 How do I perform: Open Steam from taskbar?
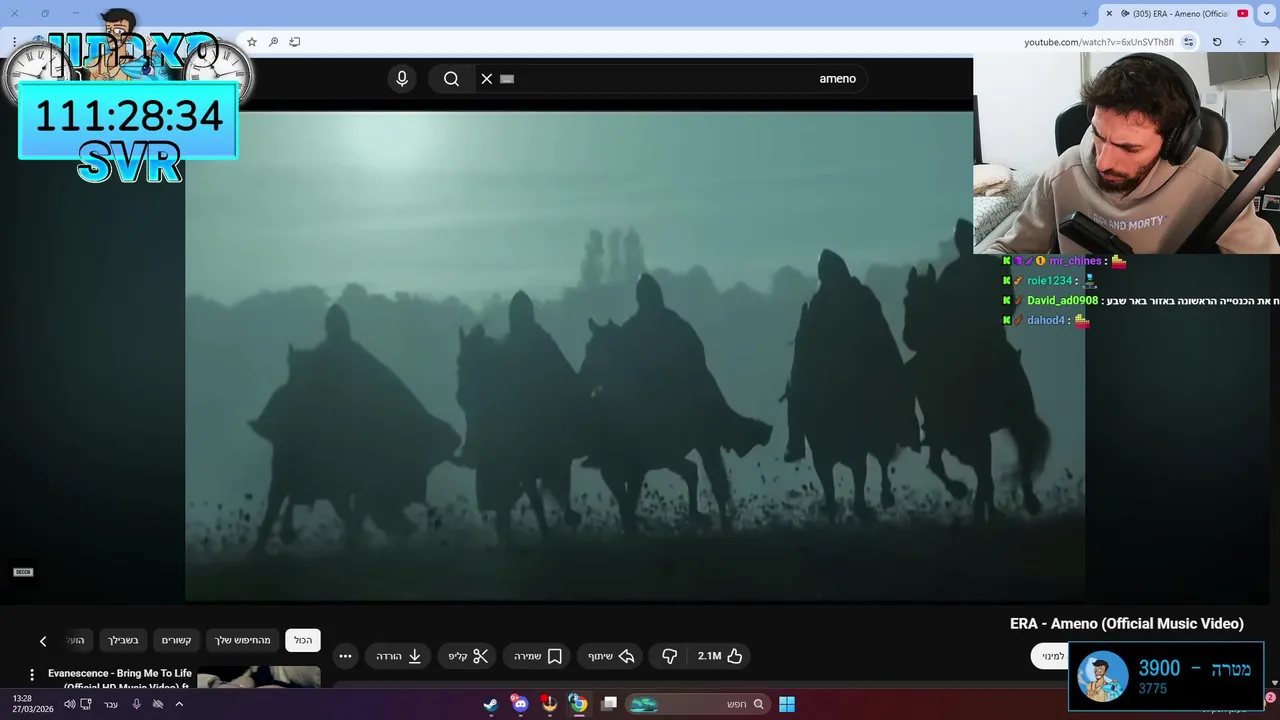coord(491,704)
